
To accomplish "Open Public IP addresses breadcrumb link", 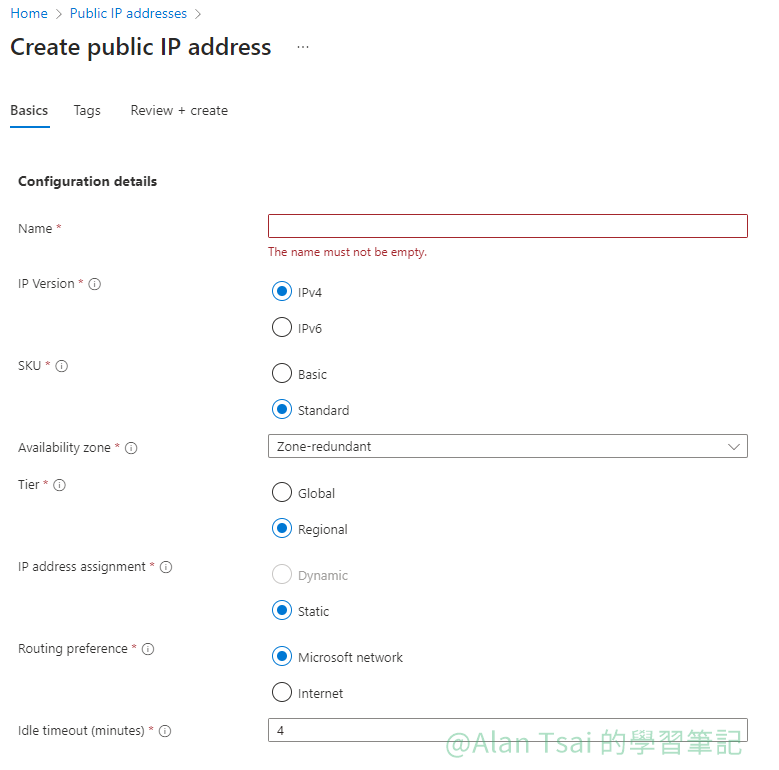I will tap(128, 14).
